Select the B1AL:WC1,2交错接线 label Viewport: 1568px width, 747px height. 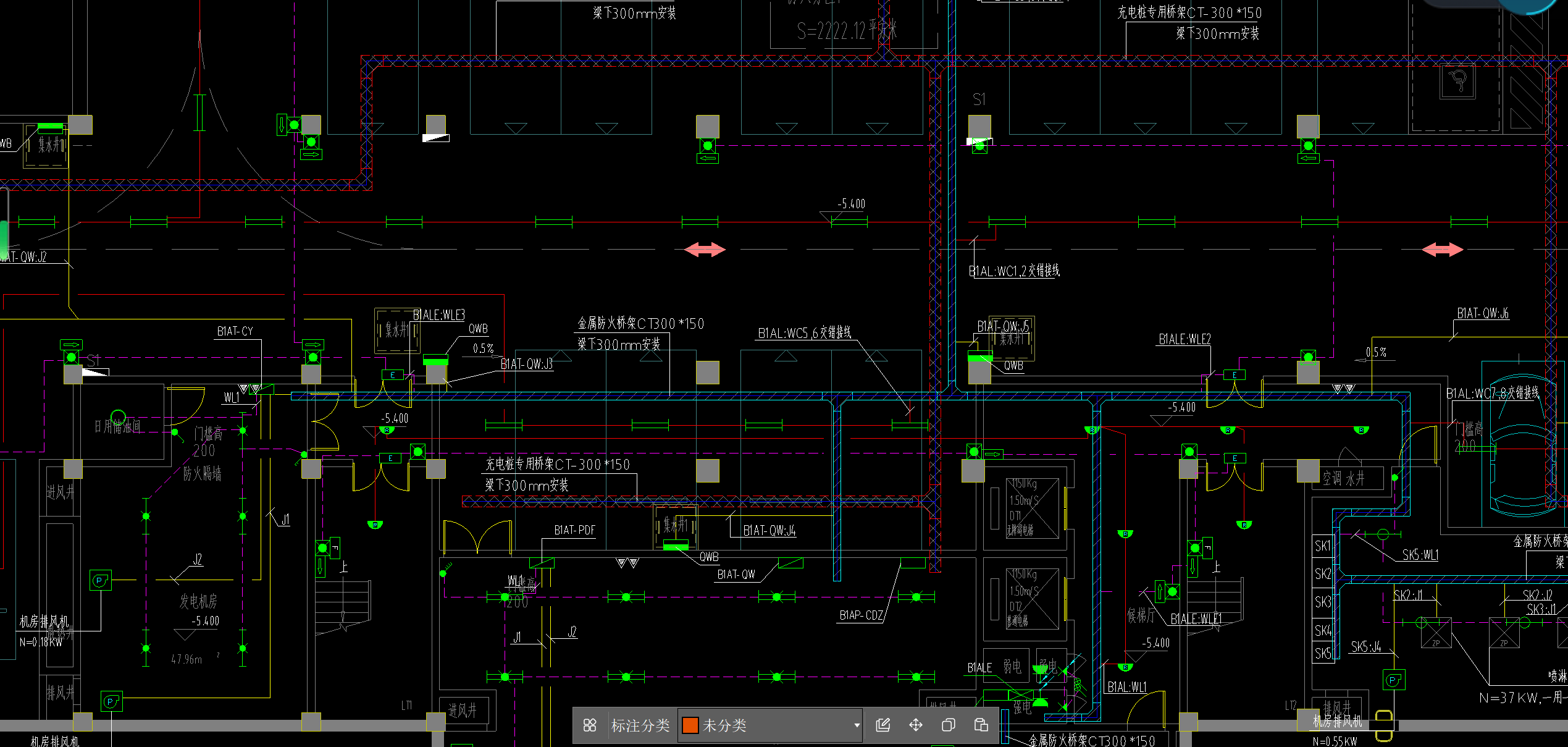coord(1014,271)
